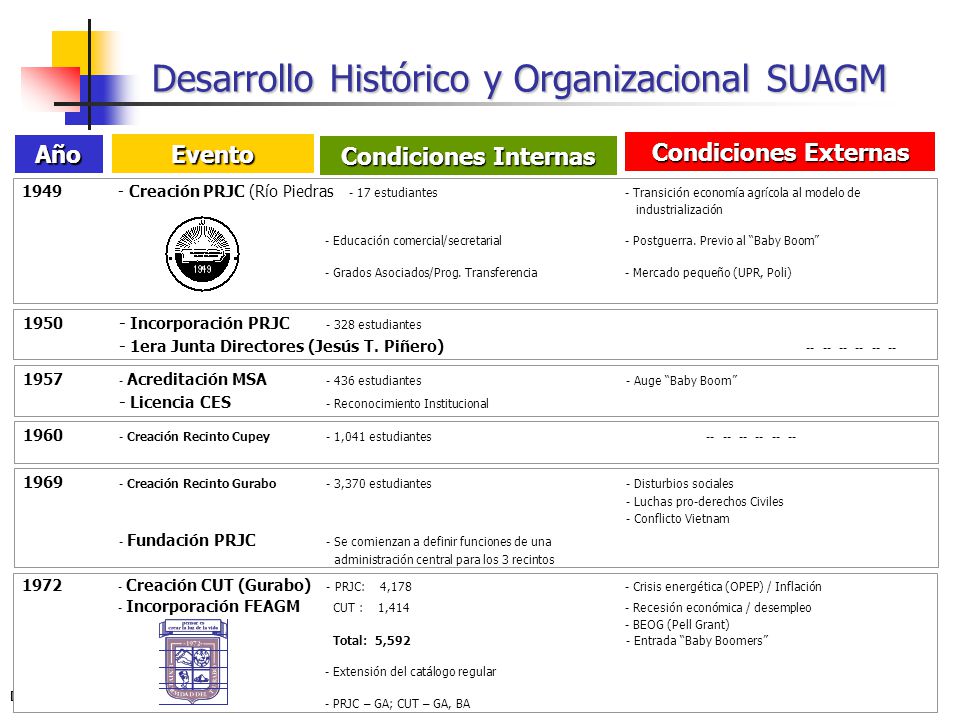Click Reconocimiento Institucional line
The height and width of the screenshot is (720, 960).
click(408, 403)
